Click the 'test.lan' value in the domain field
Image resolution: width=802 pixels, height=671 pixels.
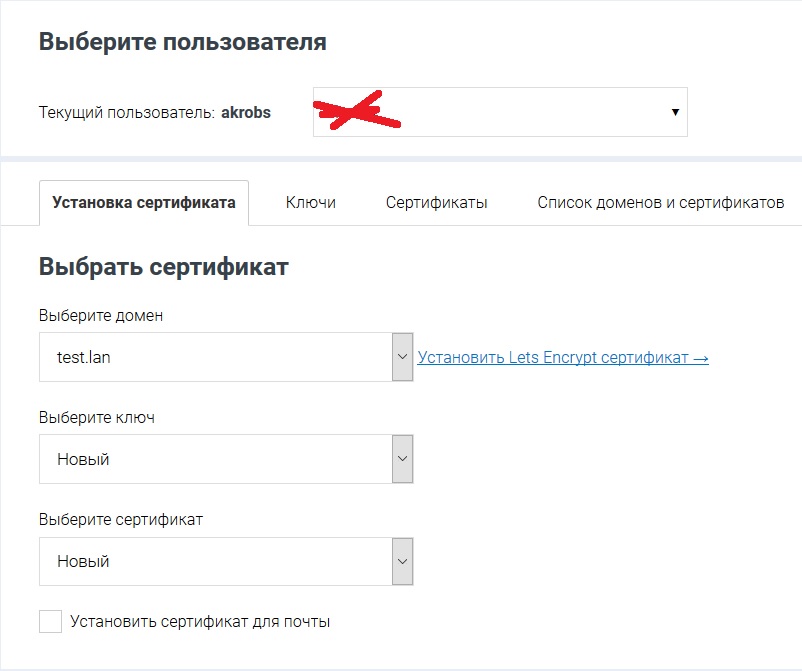coord(84,357)
